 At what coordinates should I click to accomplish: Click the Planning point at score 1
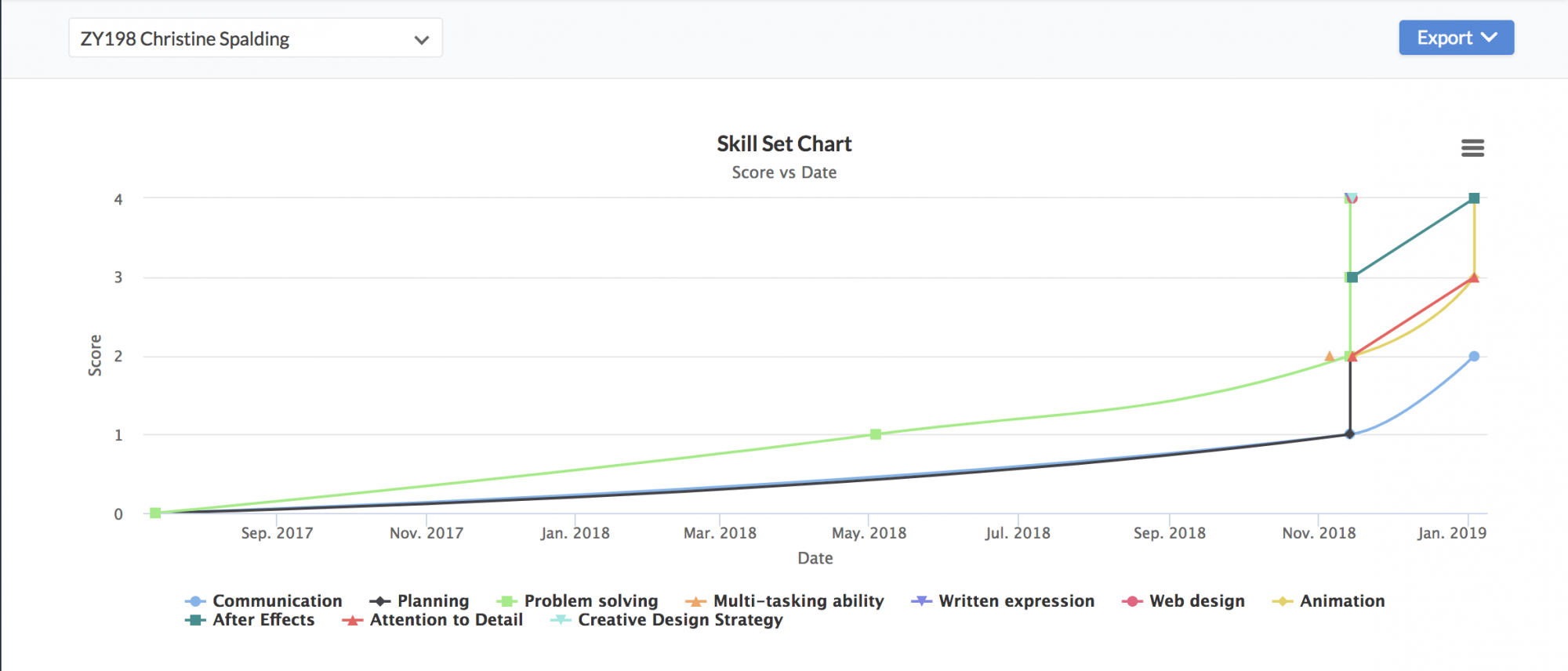pos(1349,434)
